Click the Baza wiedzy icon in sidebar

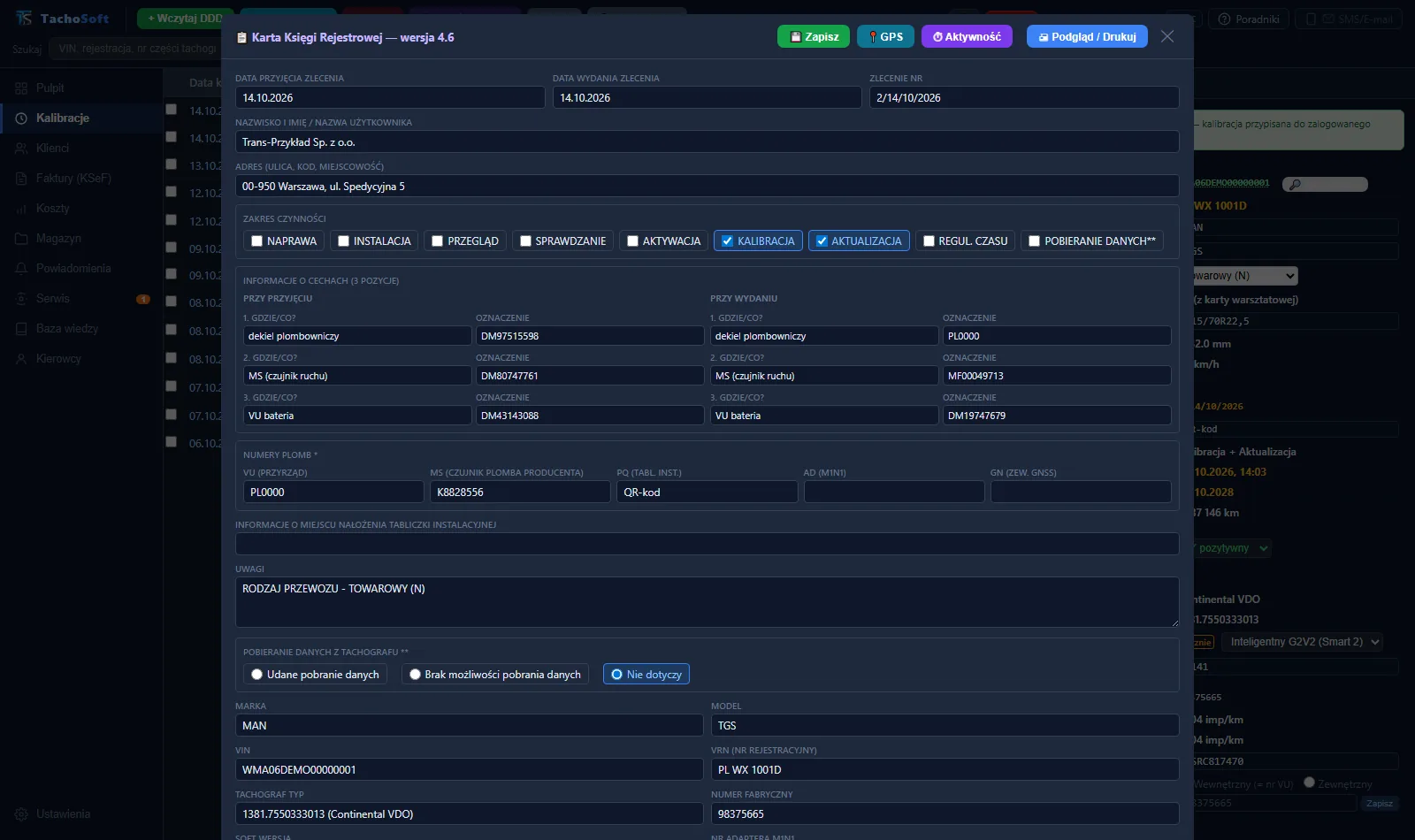point(21,328)
